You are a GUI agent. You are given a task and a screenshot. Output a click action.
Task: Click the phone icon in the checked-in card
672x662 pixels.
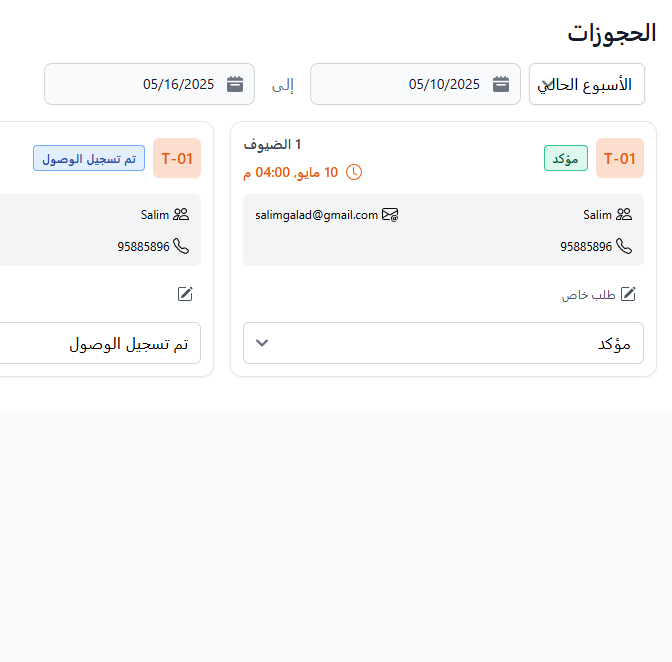pos(181,245)
